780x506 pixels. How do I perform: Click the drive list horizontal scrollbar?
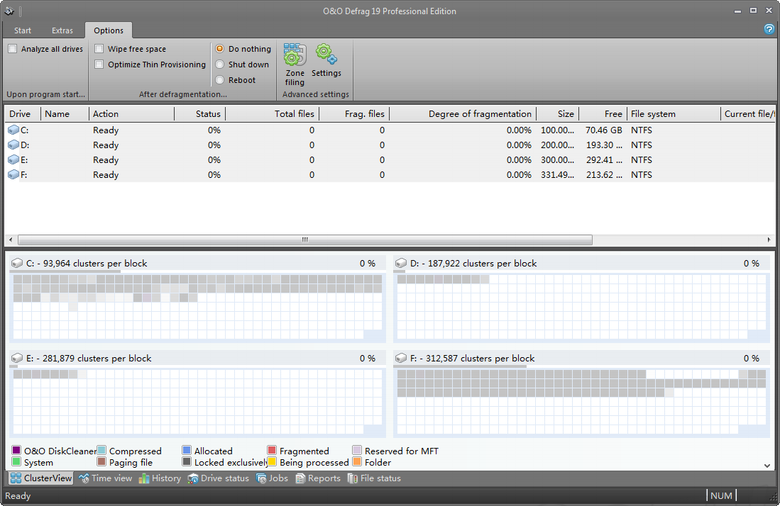pos(300,240)
